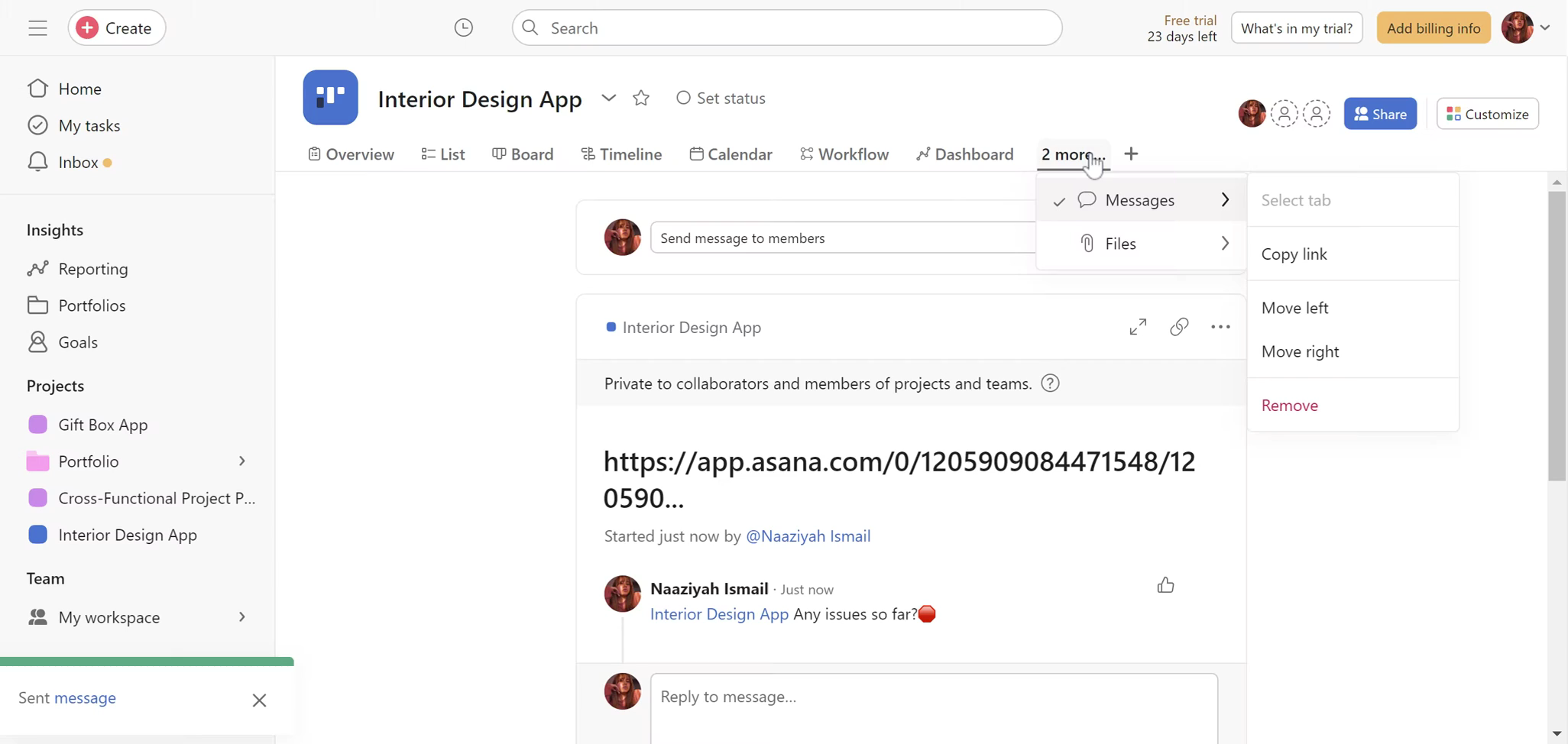Switch to the Calendar tab
Image resolution: width=1568 pixels, height=744 pixels.
(x=731, y=154)
